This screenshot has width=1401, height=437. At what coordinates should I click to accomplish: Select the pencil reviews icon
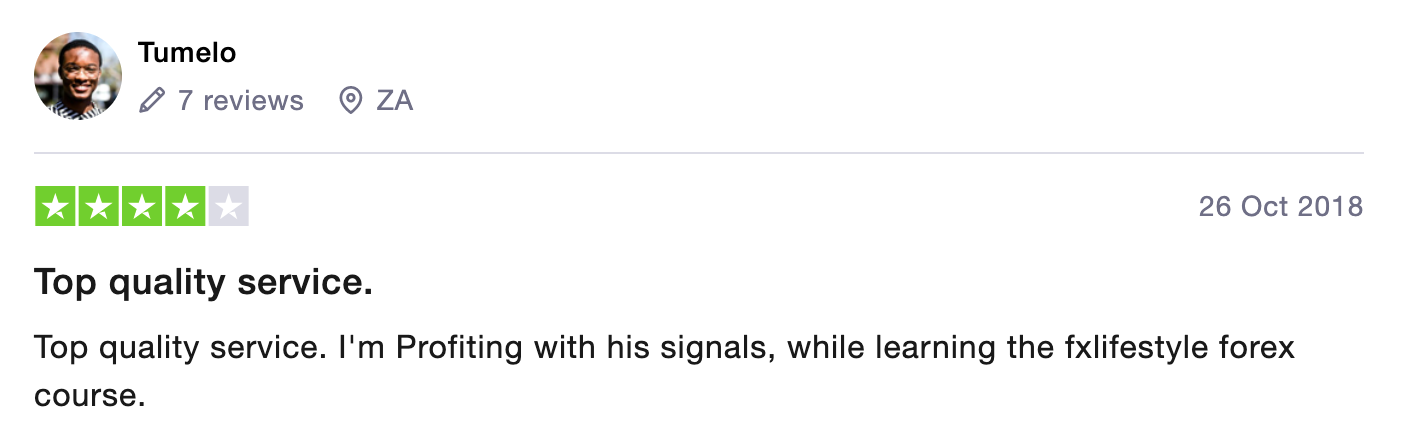(152, 100)
